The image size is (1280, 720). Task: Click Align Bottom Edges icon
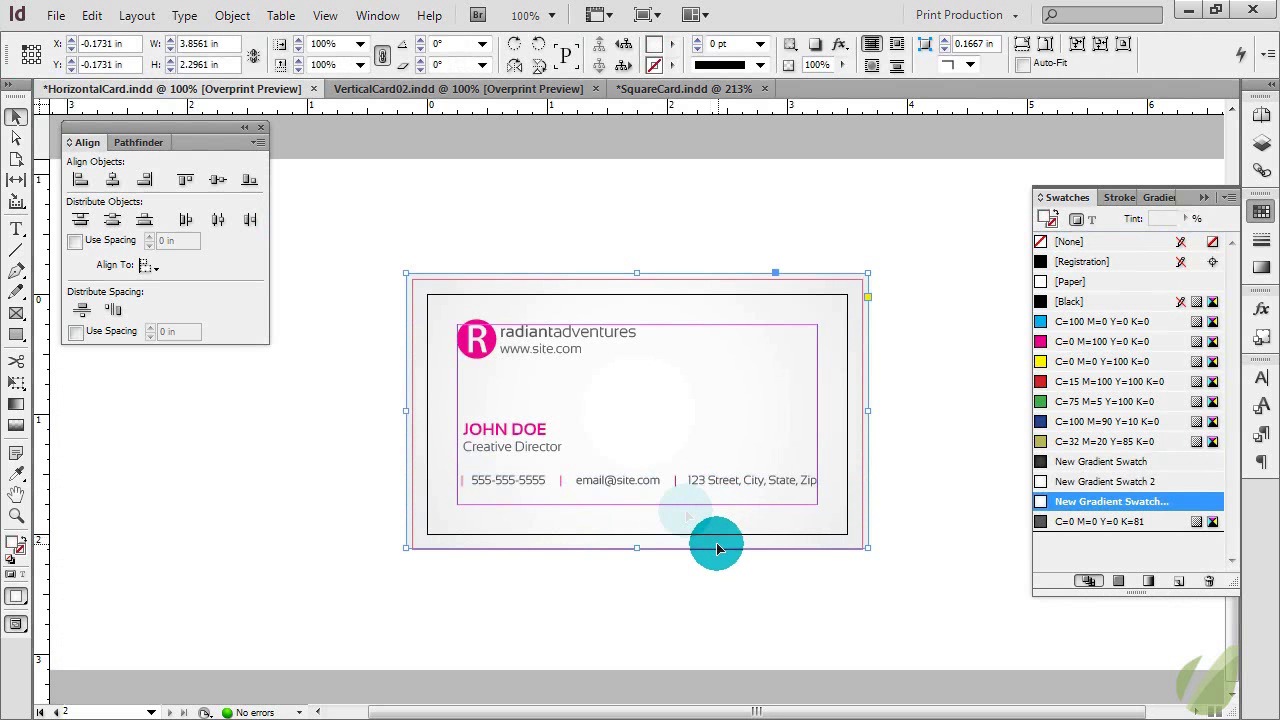pyautogui.click(x=250, y=180)
